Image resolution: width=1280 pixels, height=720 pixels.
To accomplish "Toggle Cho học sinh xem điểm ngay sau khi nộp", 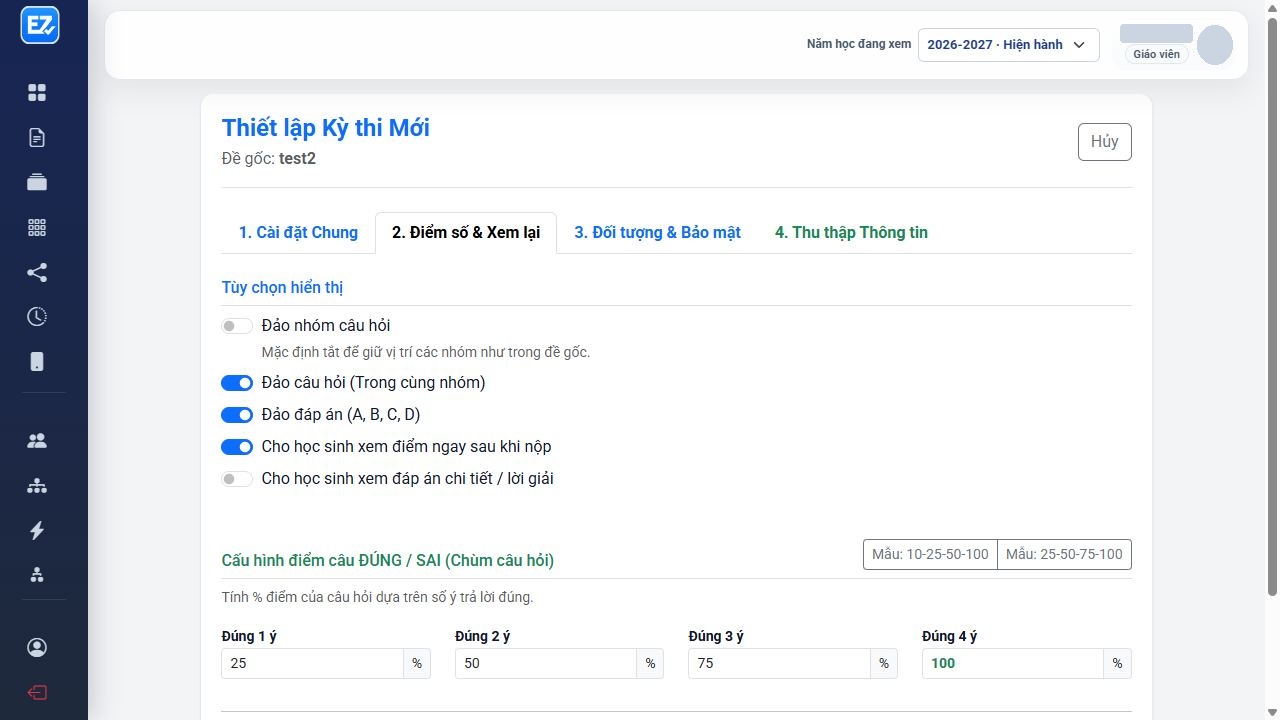I will pos(237,447).
